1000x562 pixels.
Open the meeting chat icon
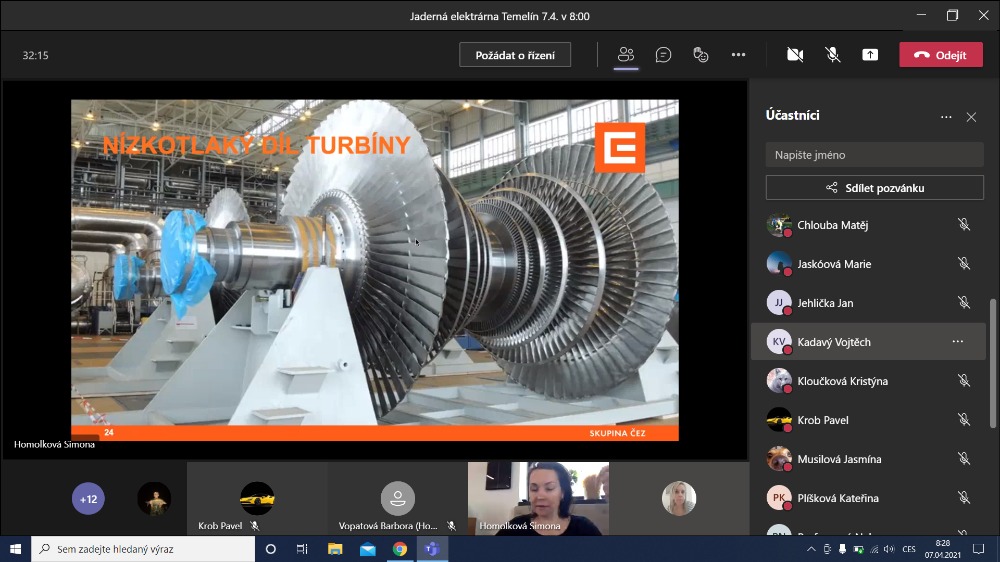click(x=663, y=55)
